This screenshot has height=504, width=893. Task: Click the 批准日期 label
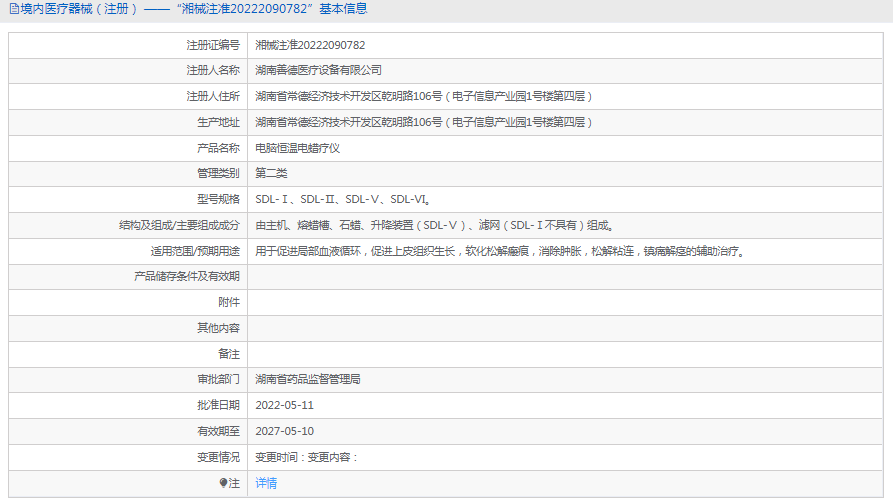[x=218, y=405]
